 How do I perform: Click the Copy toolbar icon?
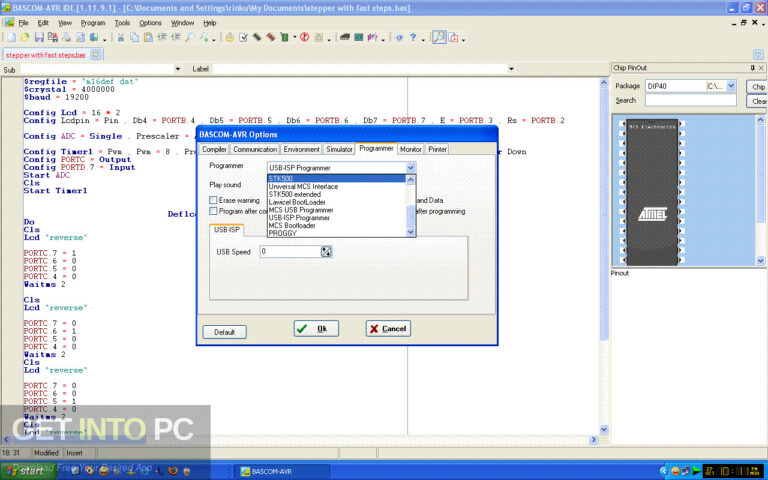pyautogui.click(x=134, y=38)
